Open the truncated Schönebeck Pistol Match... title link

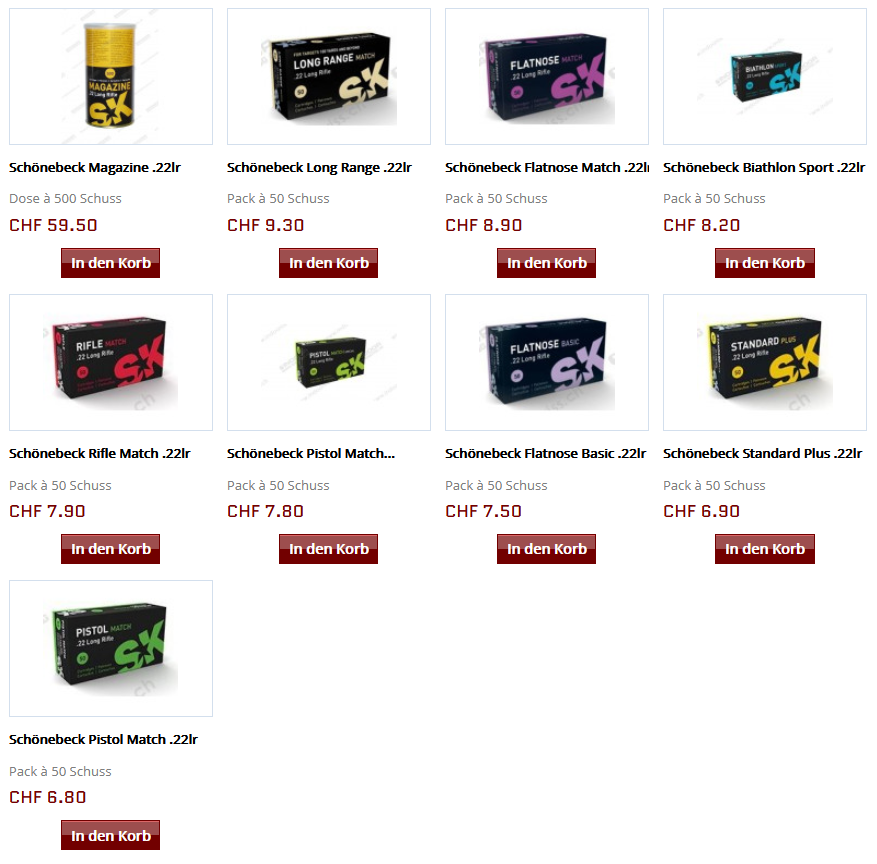tap(311, 454)
